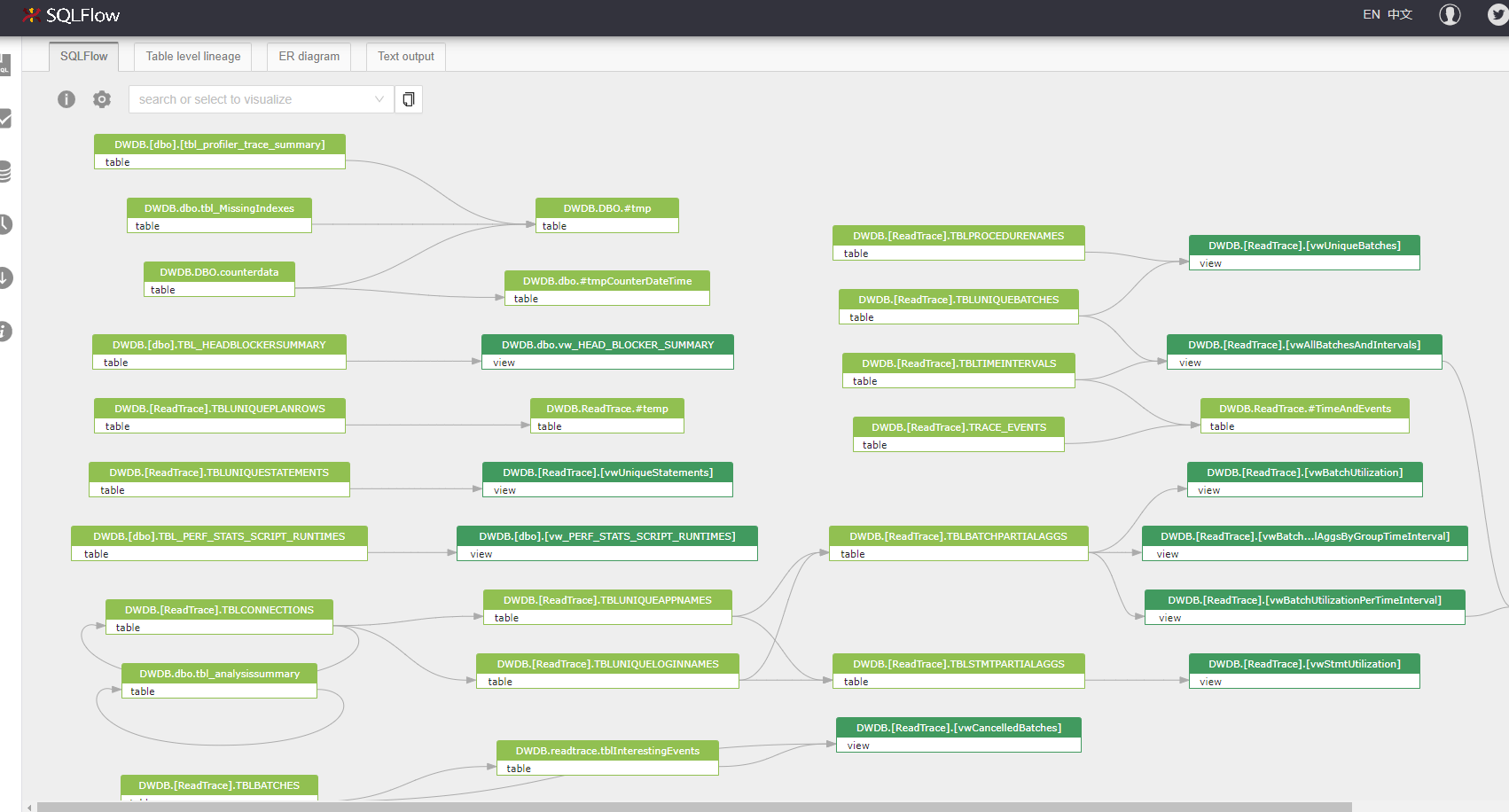The image size is (1509, 812).
Task: Click the horizontal scrollbar at bottom
Action: [x=694, y=807]
